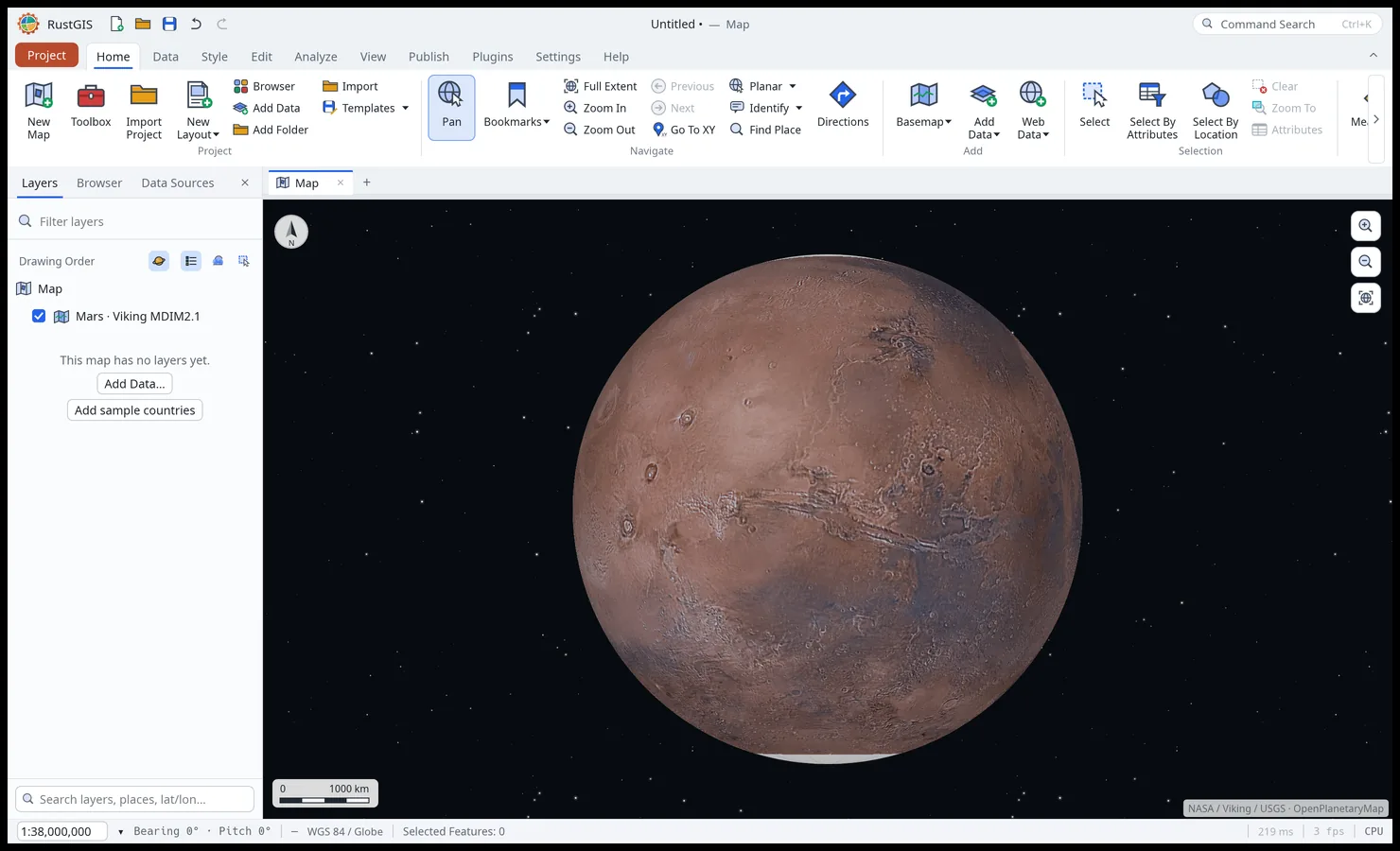Screen dimensions: 1400x851
Task: Open the scale 1:38,000,000 dropdown
Action: pyautogui.click(x=120, y=832)
